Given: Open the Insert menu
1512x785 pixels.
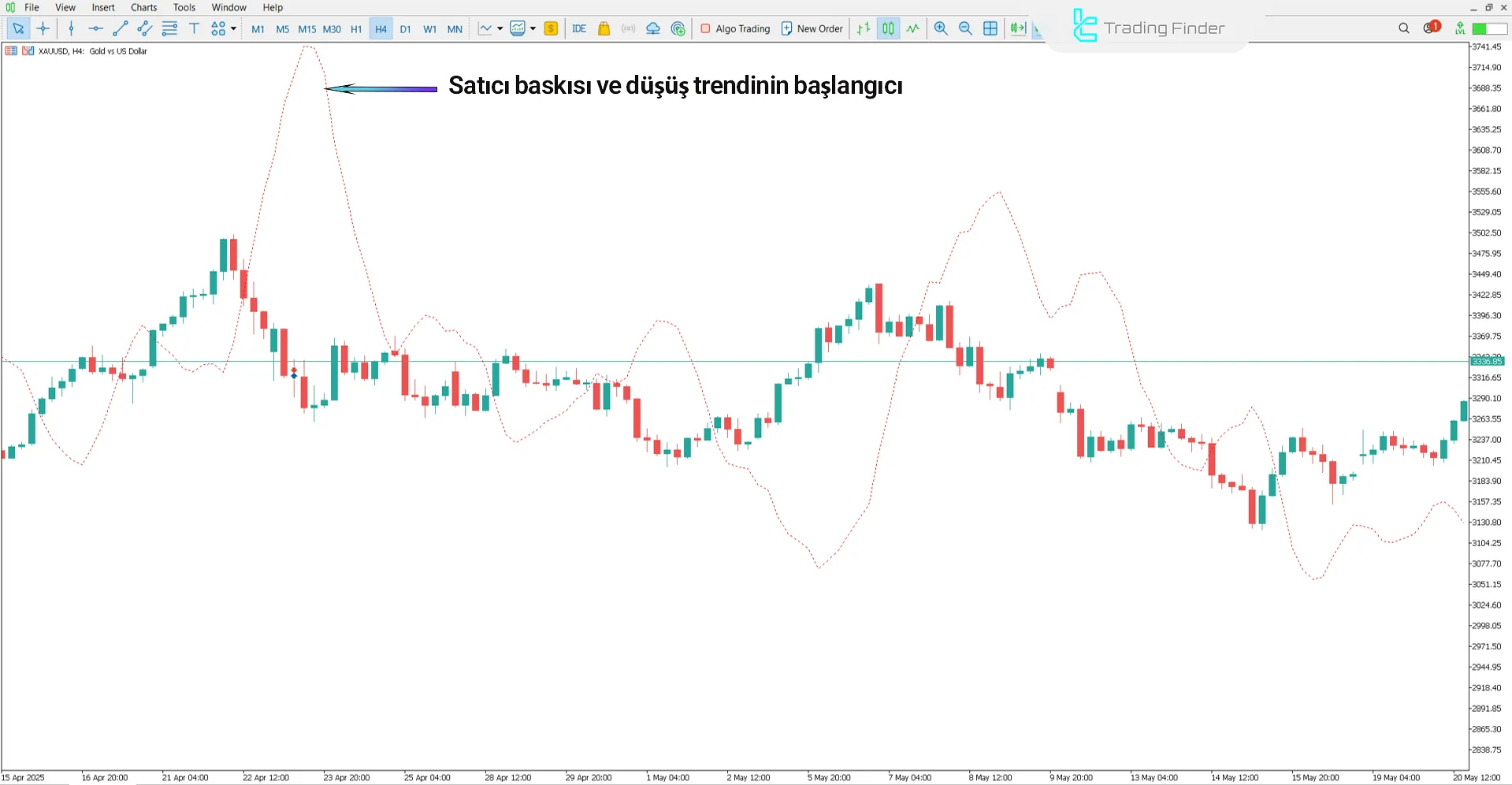Looking at the screenshot, I should (x=103, y=7).
